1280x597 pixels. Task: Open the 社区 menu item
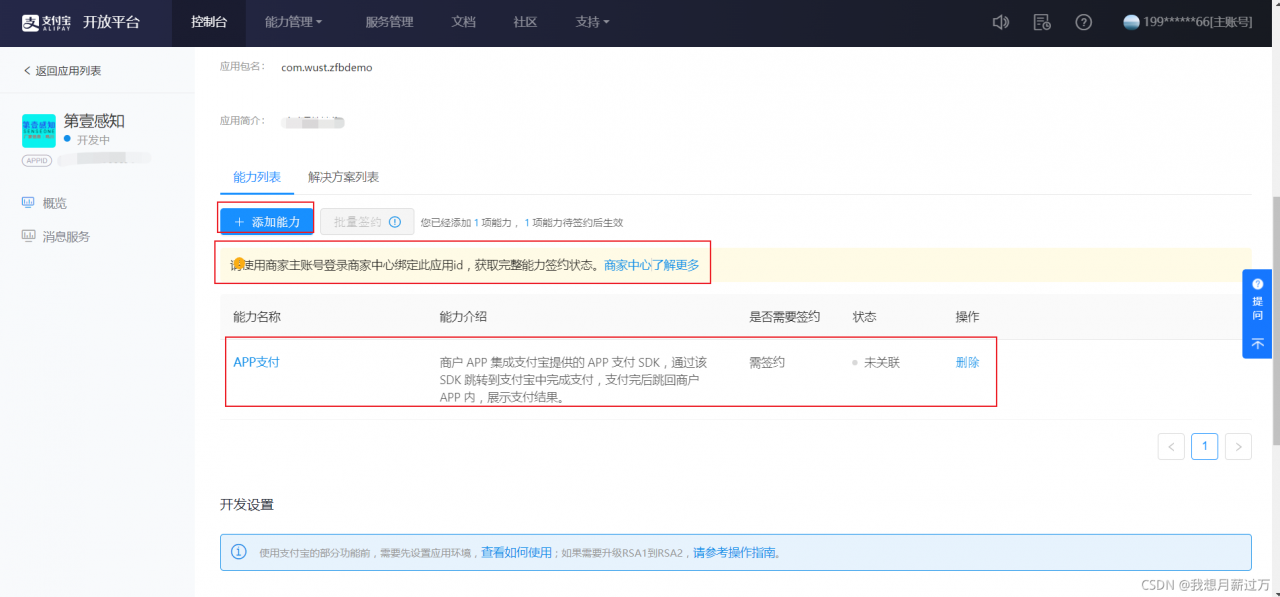coord(525,22)
